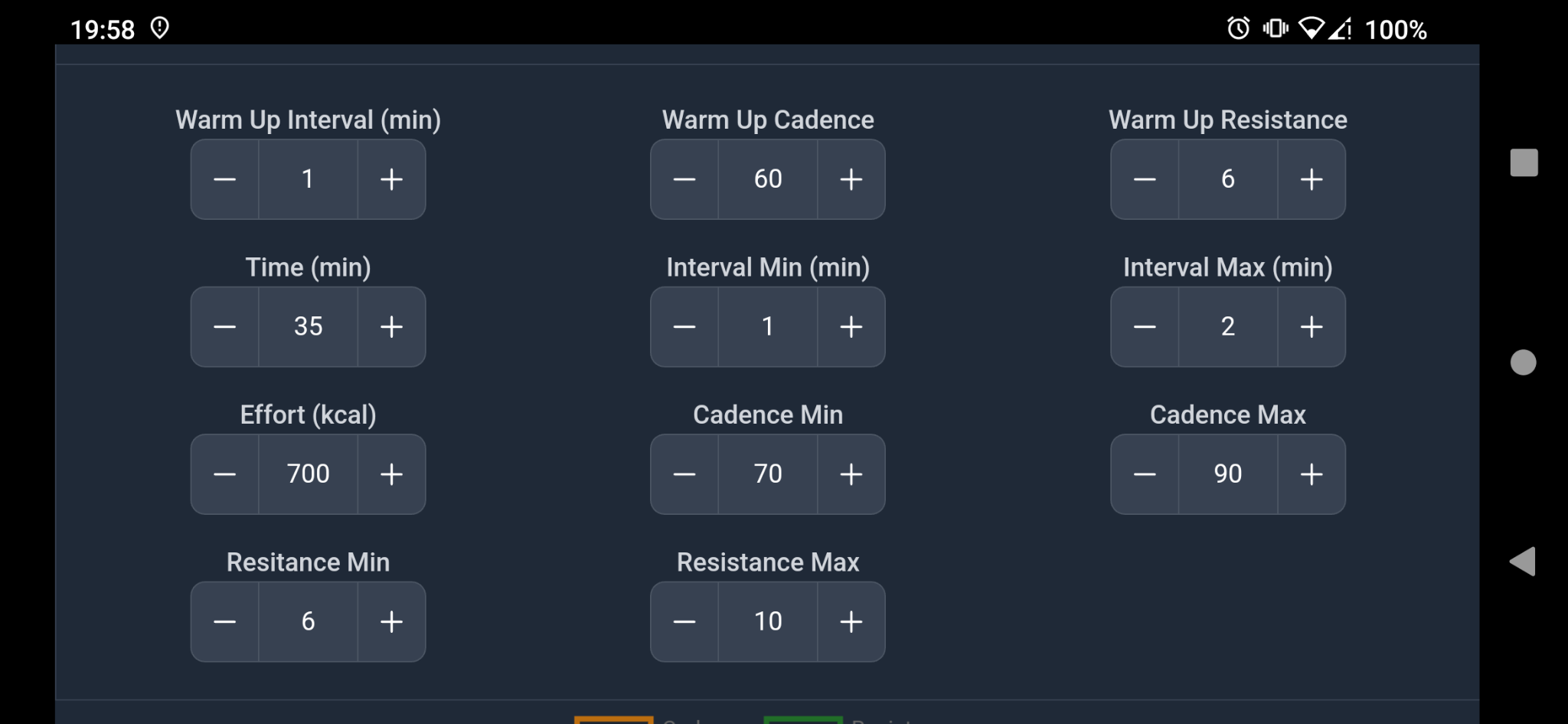Image resolution: width=1568 pixels, height=724 pixels.
Task: Decrease Resistance Max with minus button
Action: pyautogui.click(x=684, y=621)
